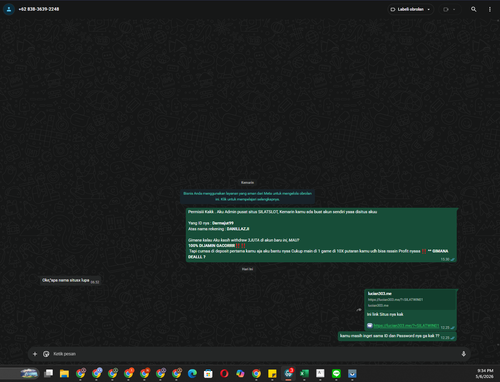Switch to WhatsApp taskbar icon with red badge
This screenshot has height=382, width=500.
288,374
